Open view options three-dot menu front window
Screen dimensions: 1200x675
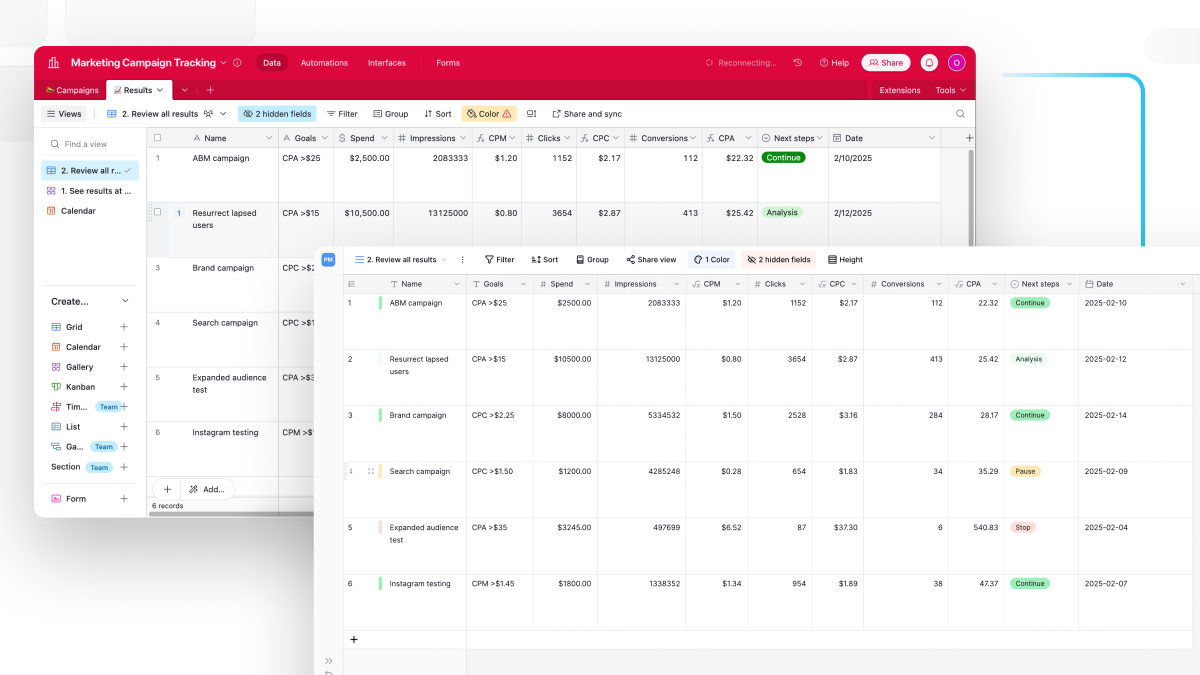click(x=462, y=260)
